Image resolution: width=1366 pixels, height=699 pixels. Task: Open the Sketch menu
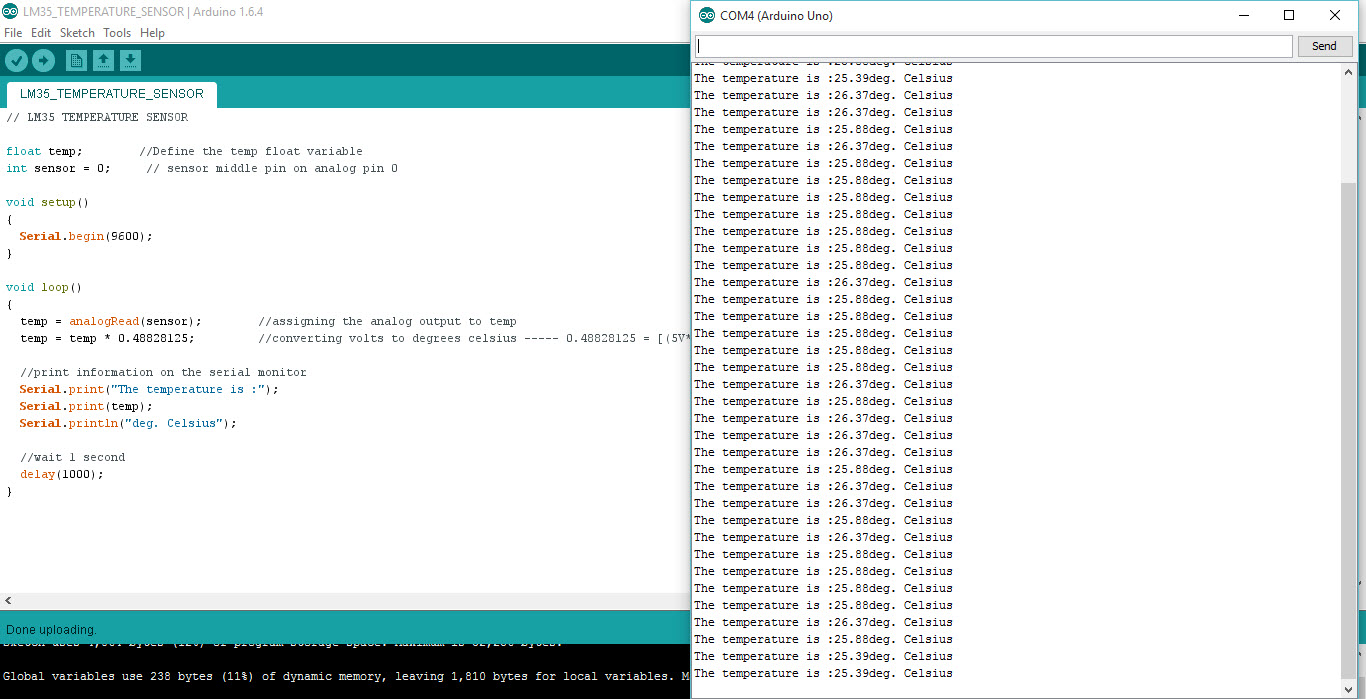coord(77,33)
